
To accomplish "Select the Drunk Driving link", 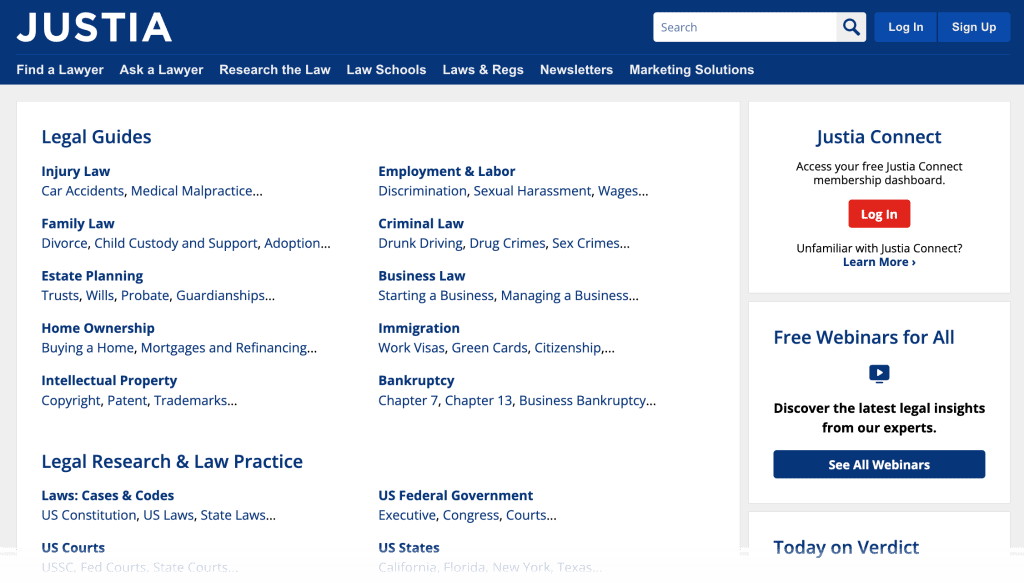I will tap(421, 243).
